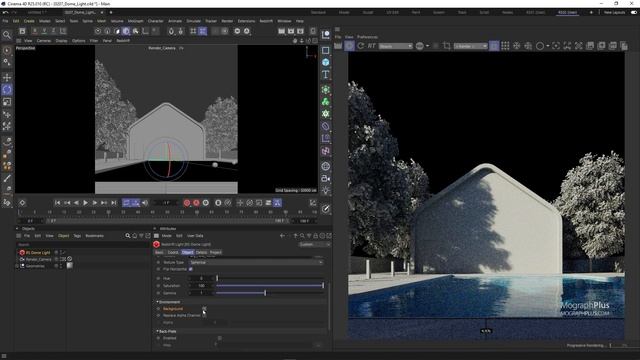
Task: Adjust the Hue slider
Action: coord(270,278)
